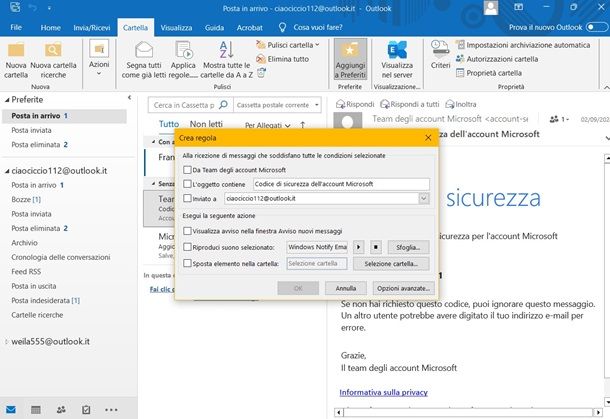Expand weila555@outlook.it account
This screenshot has height=419, width=610.
click(x=6, y=342)
